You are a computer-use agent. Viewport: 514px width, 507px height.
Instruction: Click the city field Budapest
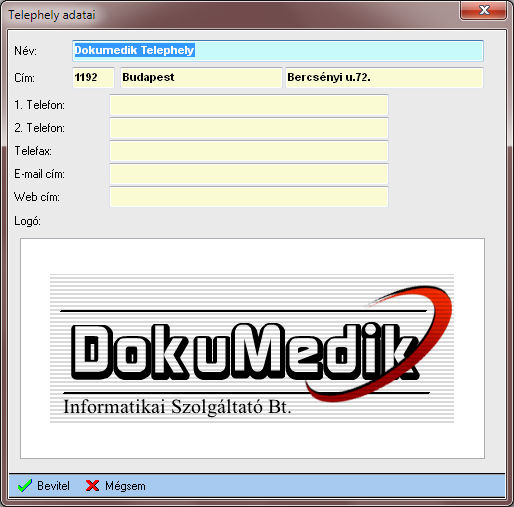[201, 78]
